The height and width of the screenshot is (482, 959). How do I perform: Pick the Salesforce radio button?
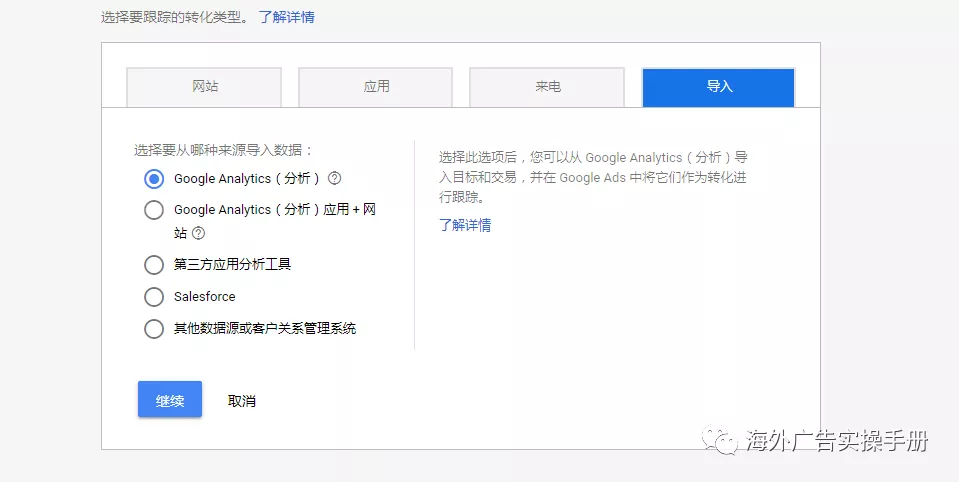coord(154,297)
